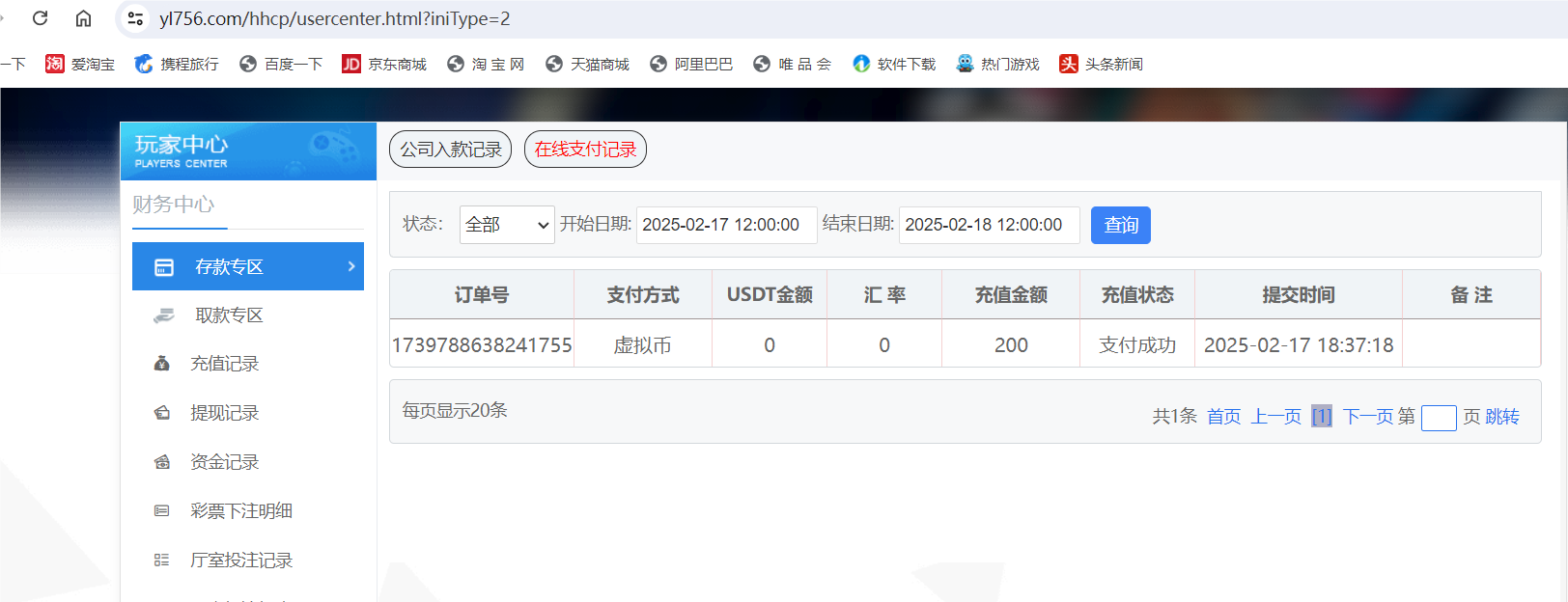This screenshot has width=1568, height=602.
Task: Go to browser home page icon
Action: pyautogui.click(x=84, y=18)
